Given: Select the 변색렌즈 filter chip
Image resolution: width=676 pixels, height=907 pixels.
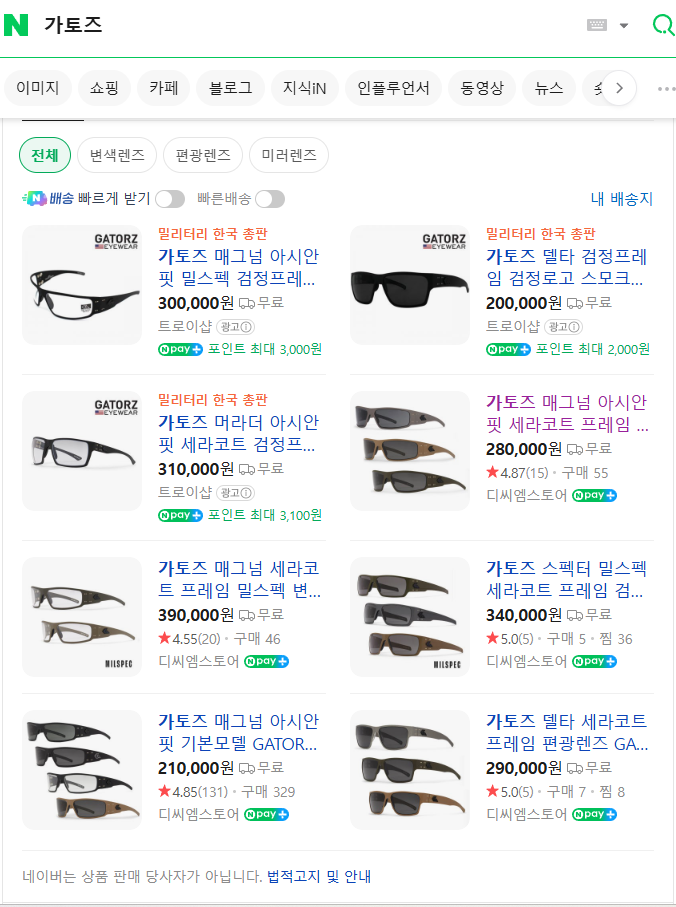Looking at the screenshot, I should pos(117,155).
